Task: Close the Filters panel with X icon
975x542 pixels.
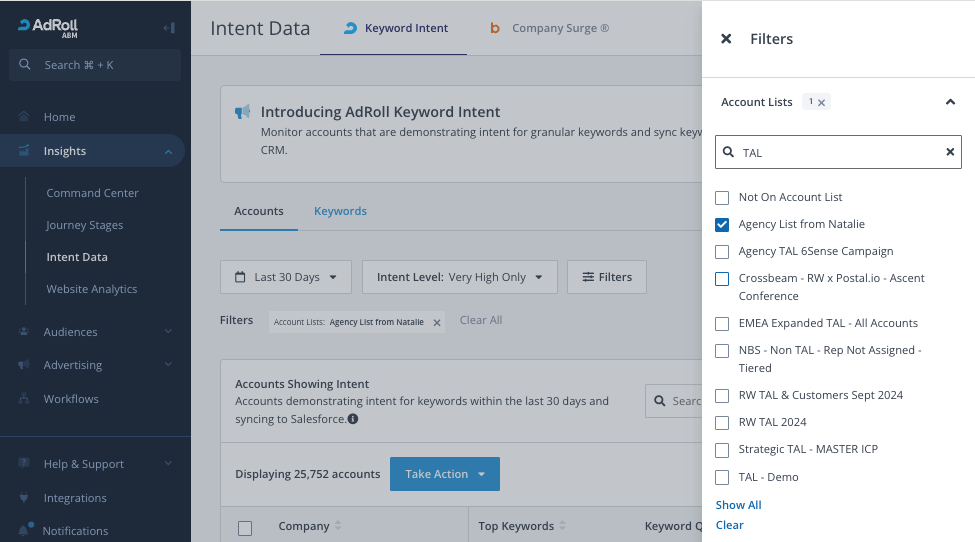Action: [726, 39]
